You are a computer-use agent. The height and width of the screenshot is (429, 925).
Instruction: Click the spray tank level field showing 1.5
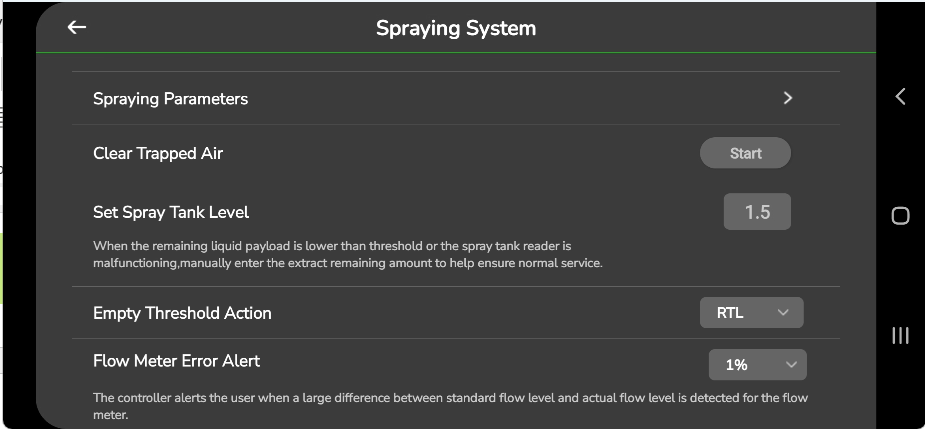pyautogui.click(x=757, y=212)
